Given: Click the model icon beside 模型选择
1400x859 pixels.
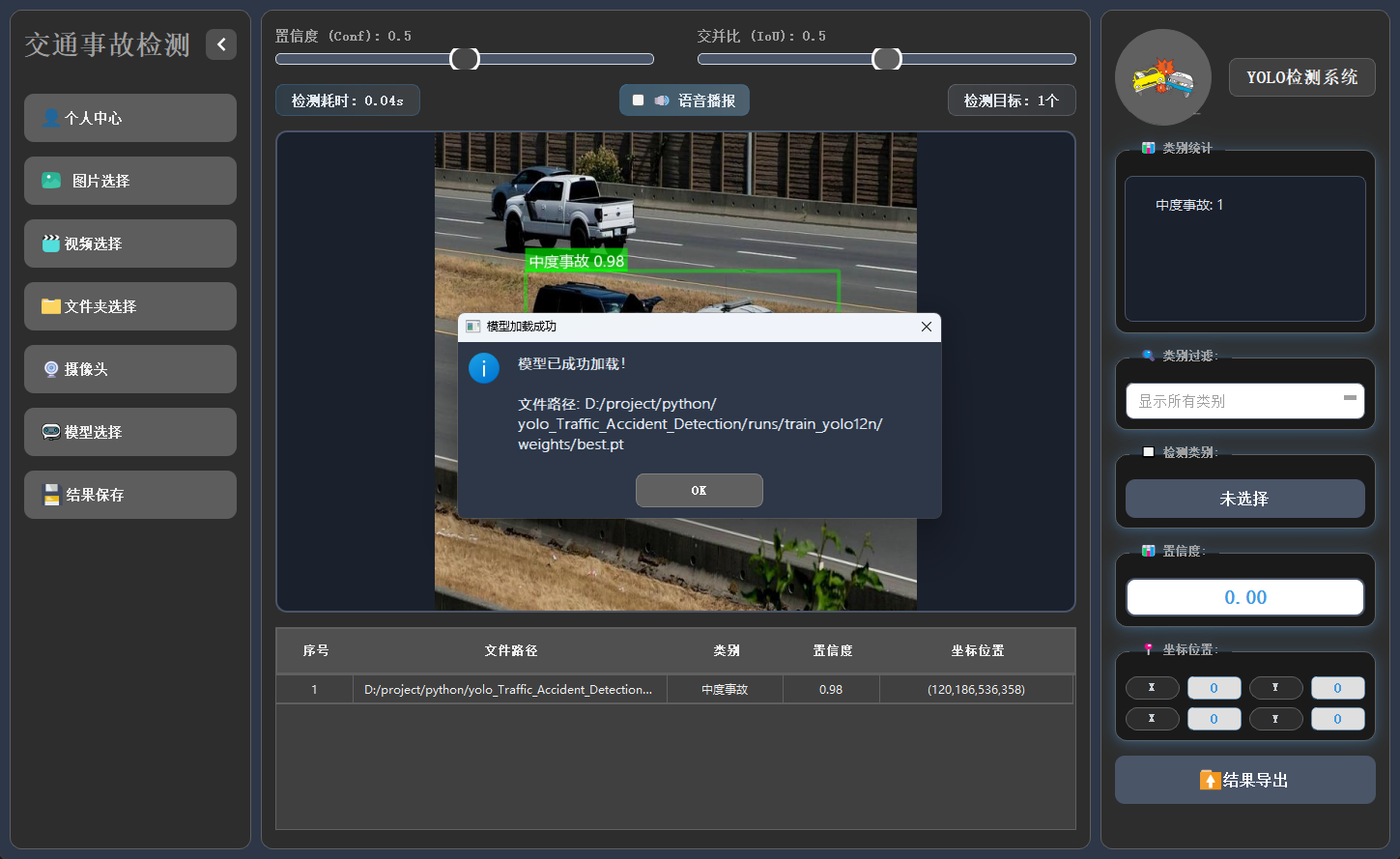Looking at the screenshot, I should click(x=51, y=432).
